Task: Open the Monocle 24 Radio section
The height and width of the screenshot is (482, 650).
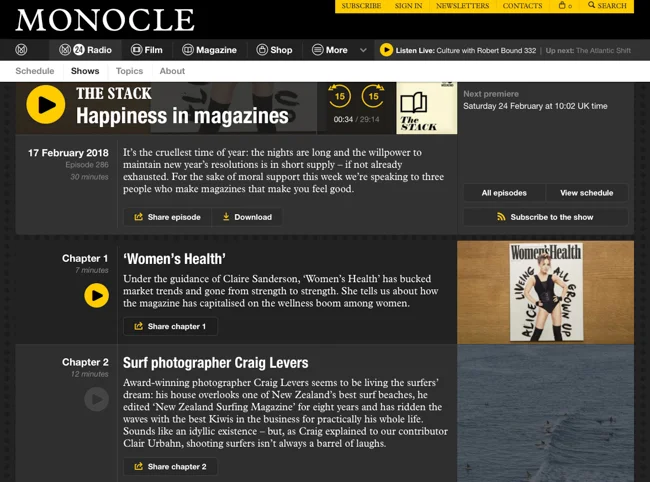Action: (x=85, y=50)
